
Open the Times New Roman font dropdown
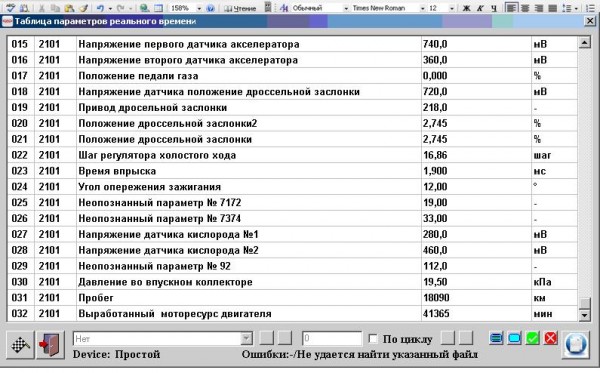[x=422, y=8]
